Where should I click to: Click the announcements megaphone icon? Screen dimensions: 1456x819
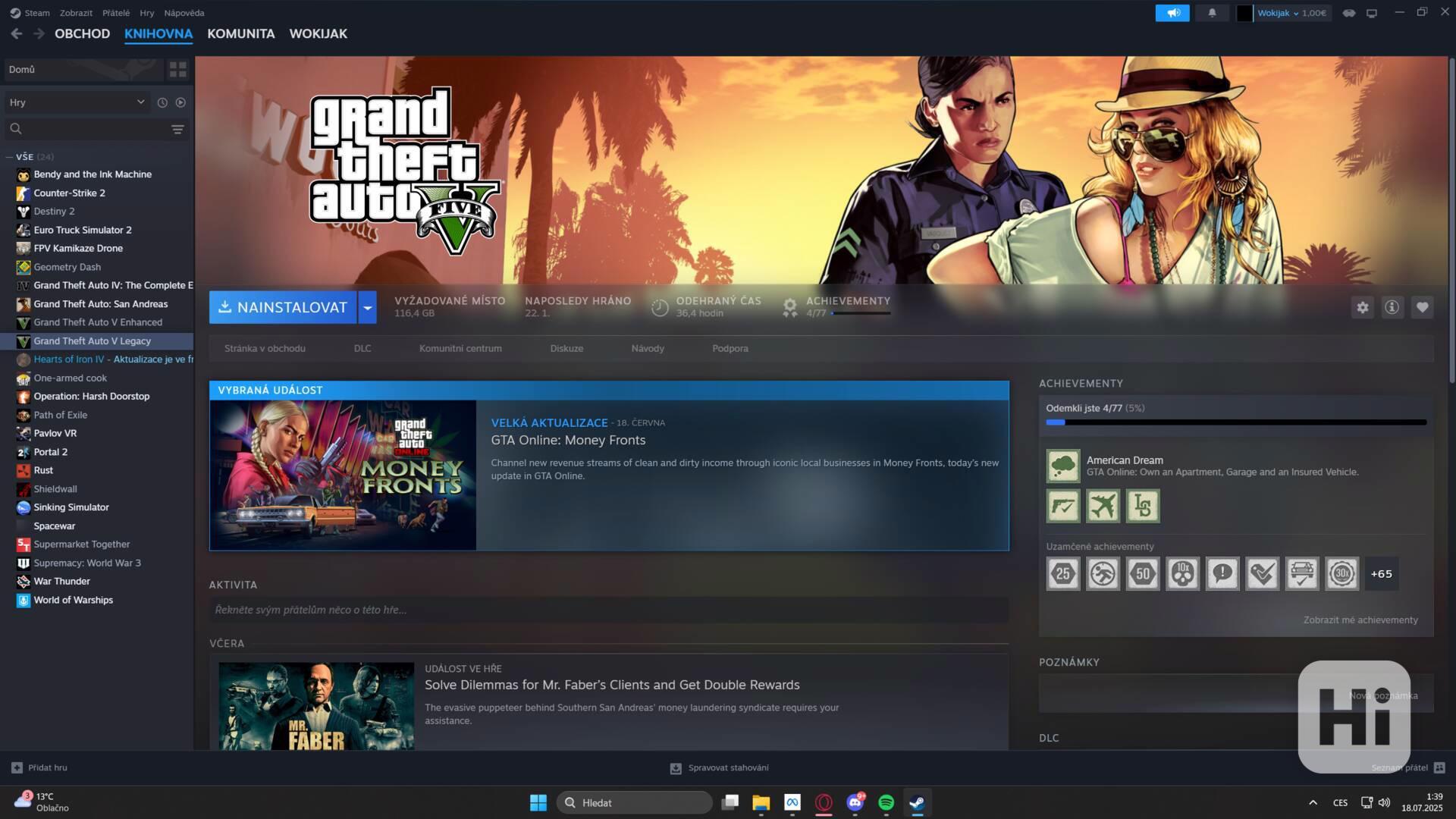(1172, 13)
